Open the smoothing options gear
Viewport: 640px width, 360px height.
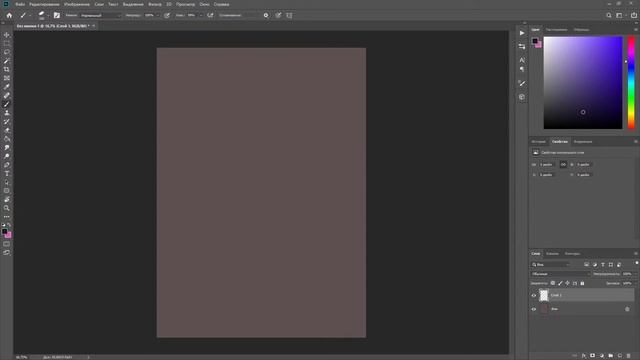[266, 16]
